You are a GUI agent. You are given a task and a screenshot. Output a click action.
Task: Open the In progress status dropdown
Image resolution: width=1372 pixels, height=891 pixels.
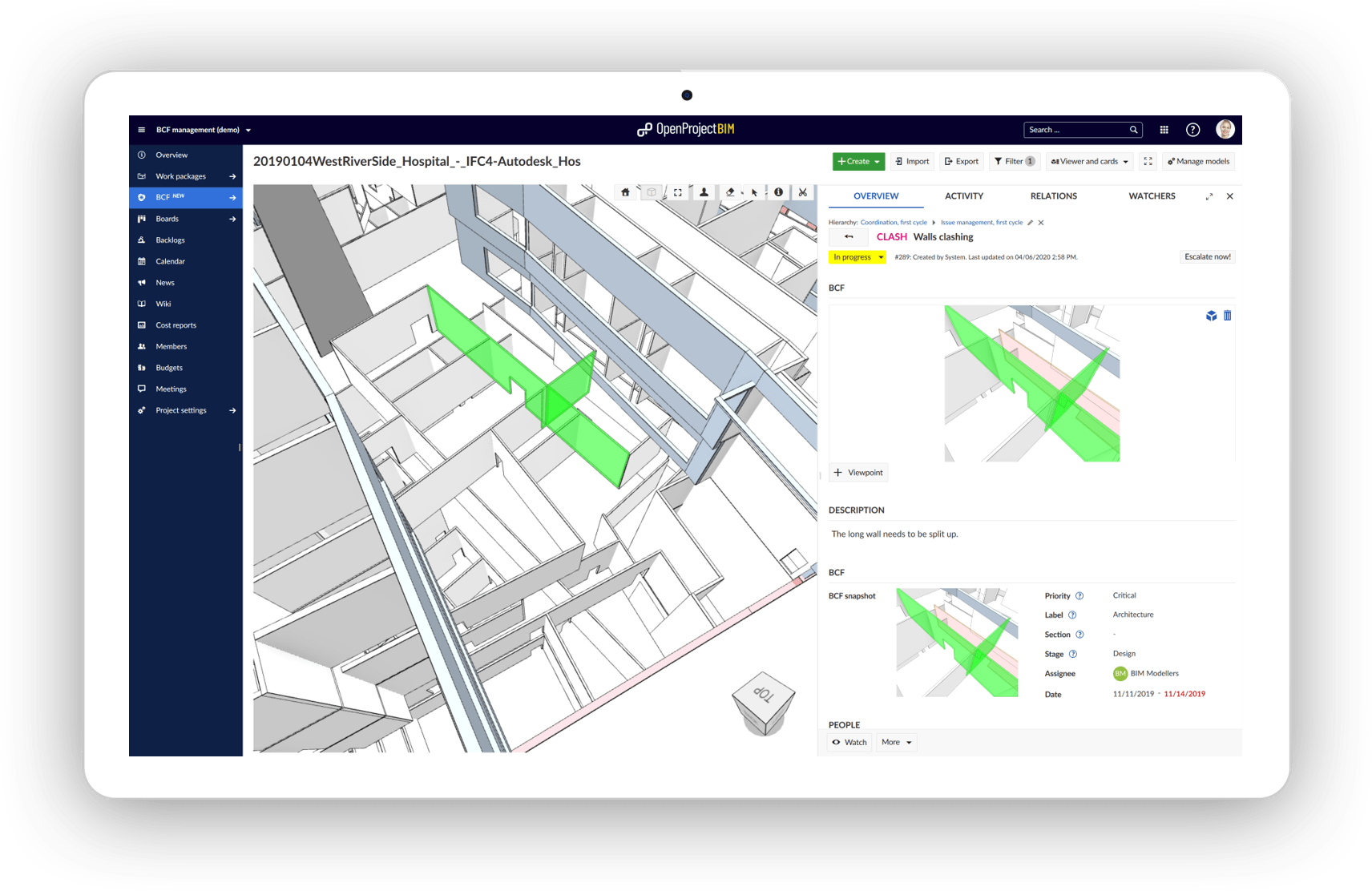point(857,257)
